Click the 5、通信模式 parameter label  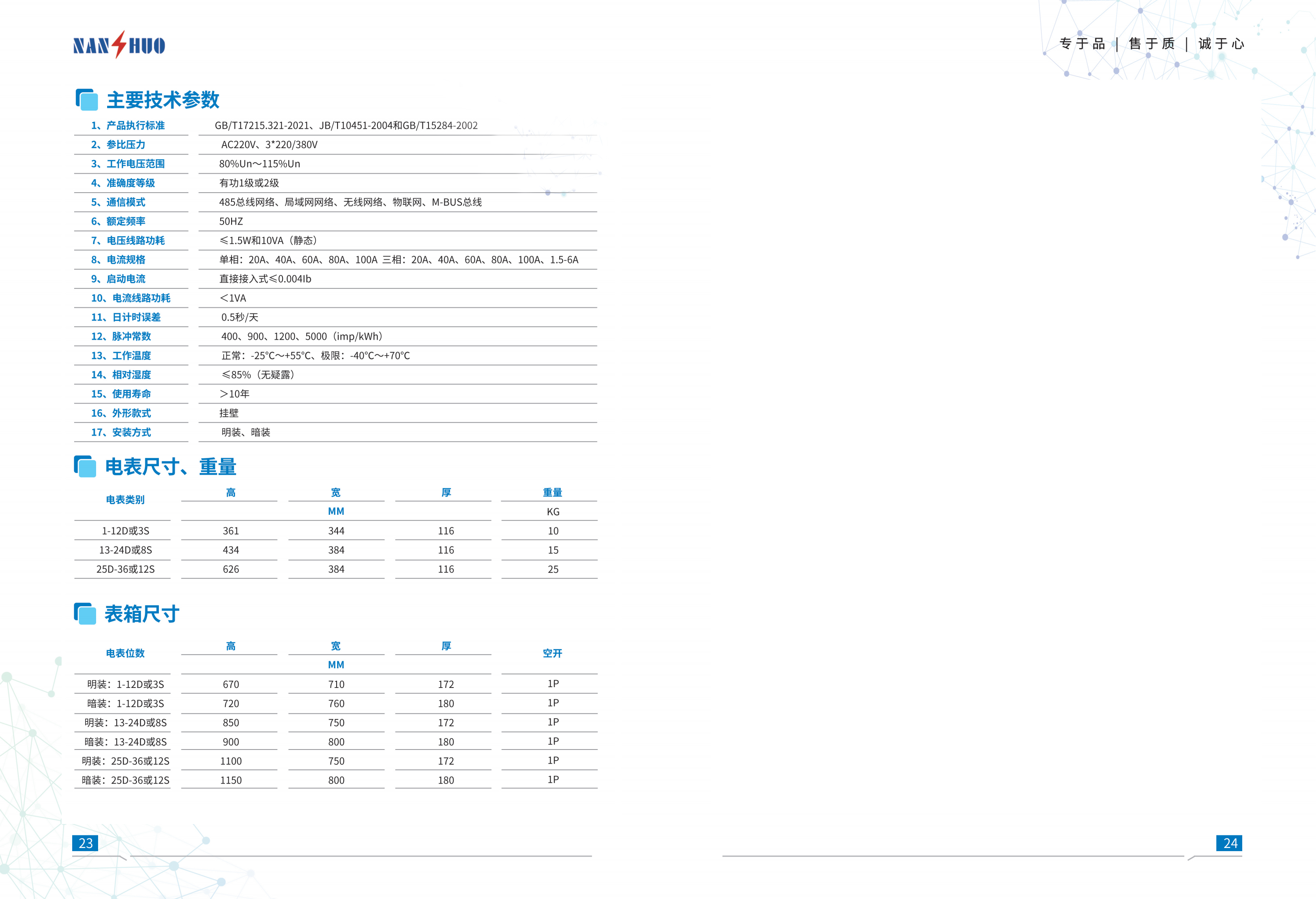click(118, 202)
